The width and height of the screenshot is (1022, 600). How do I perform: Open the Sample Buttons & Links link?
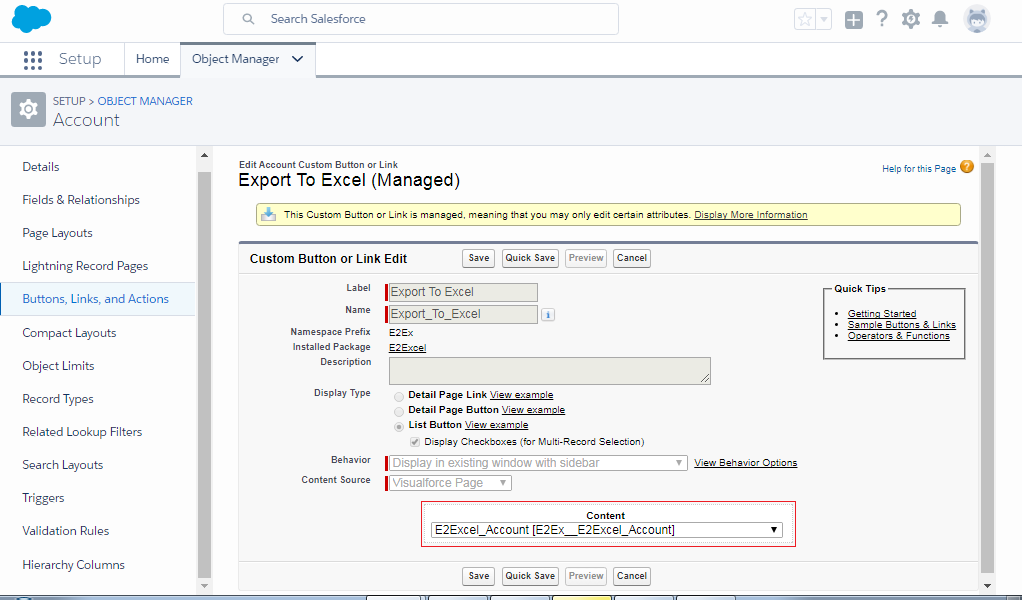point(902,324)
